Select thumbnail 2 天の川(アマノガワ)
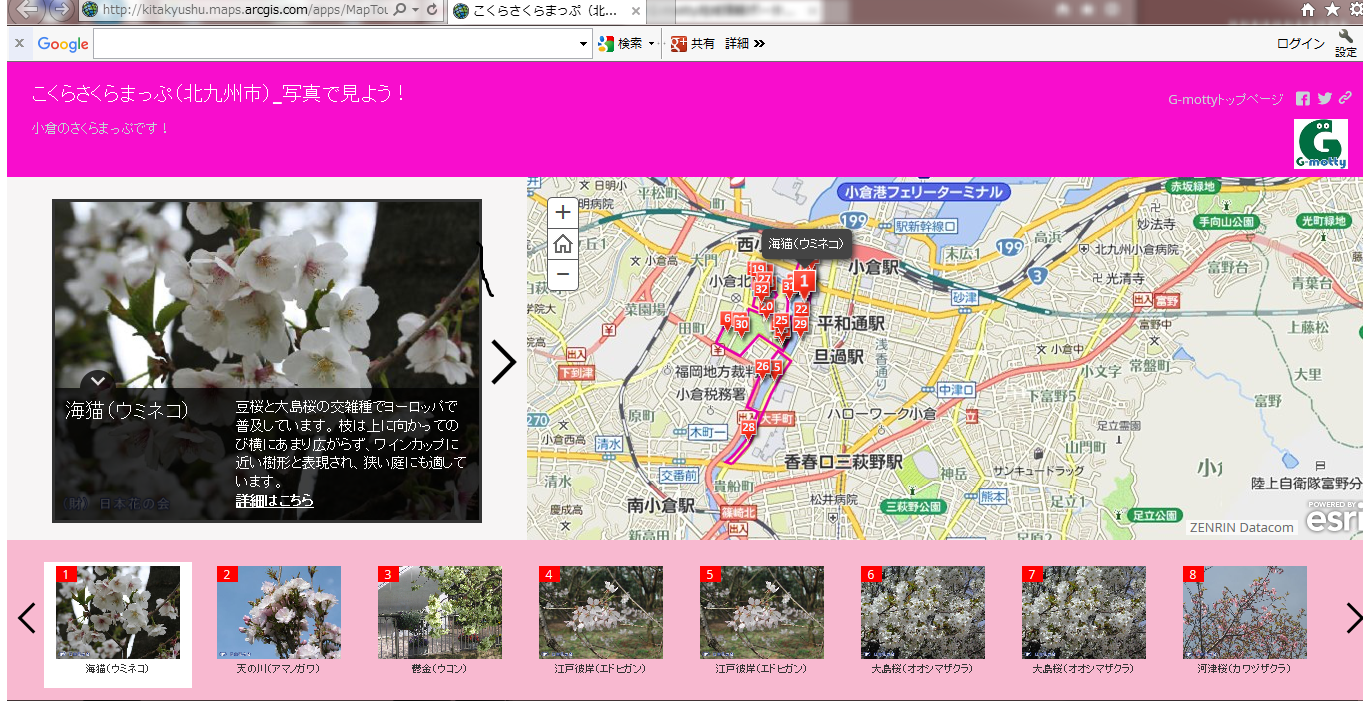The height and width of the screenshot is (701, 1363). (279, 620)
